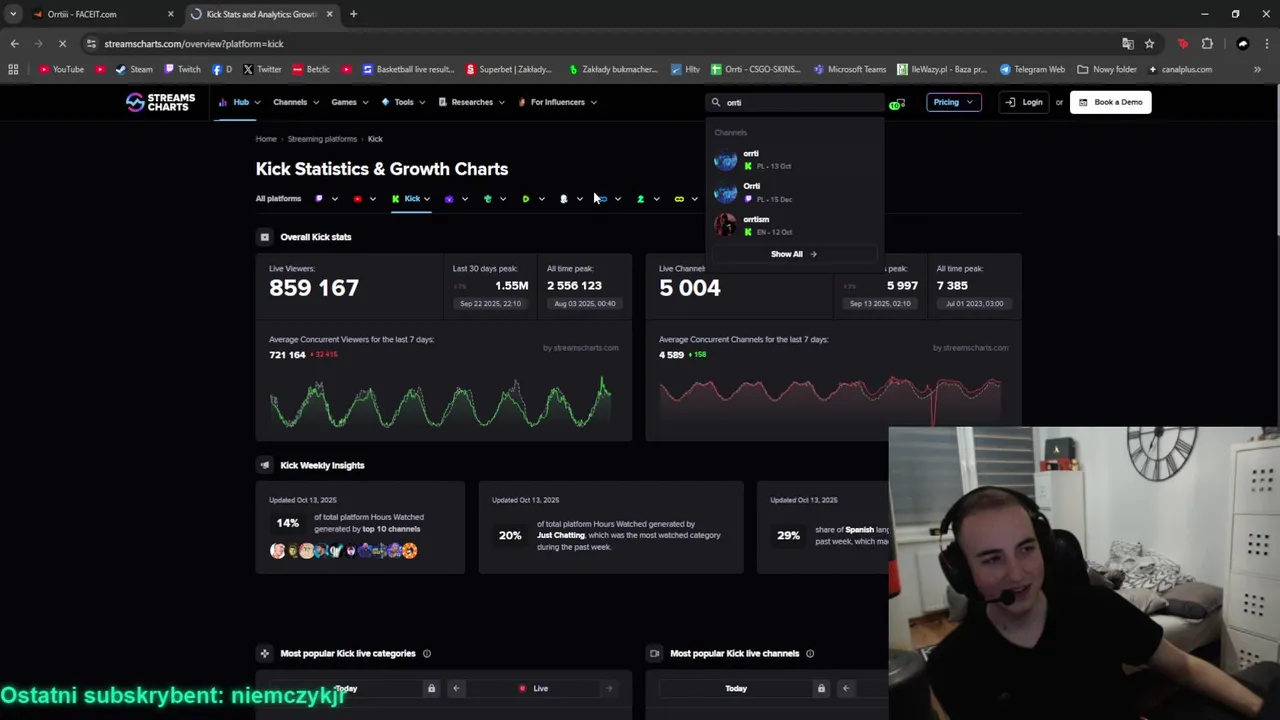Open the Streams Charts logo homepage
This screenshot has width=1280, height=720.
160,102
